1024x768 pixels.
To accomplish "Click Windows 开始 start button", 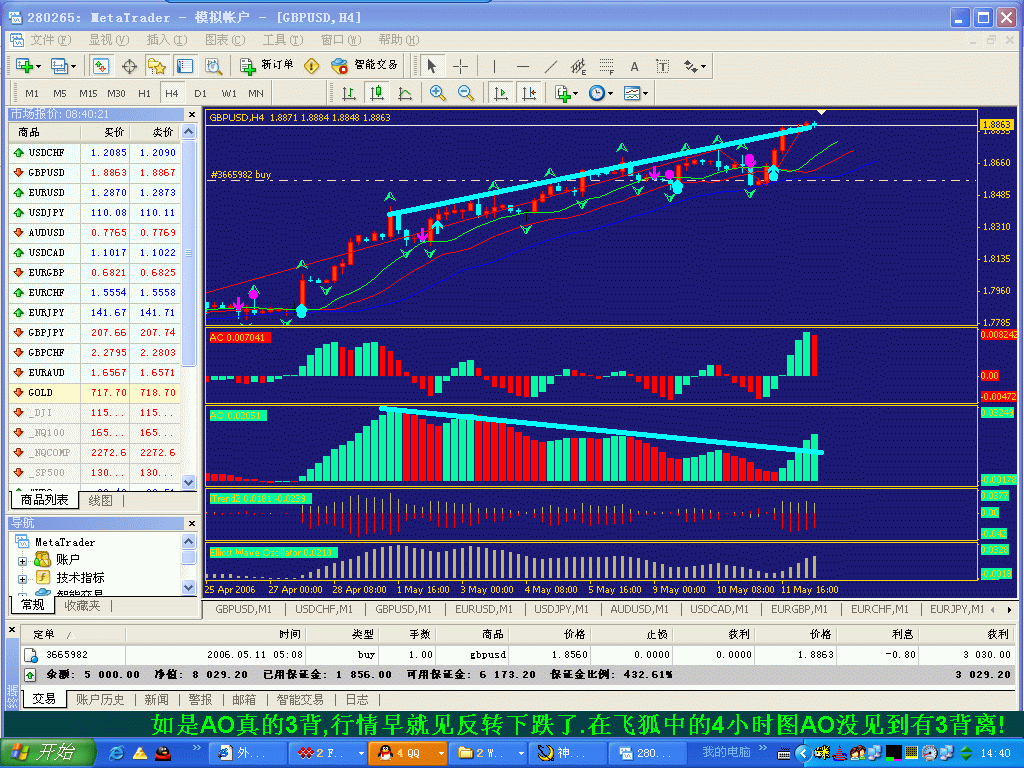I will [46, 752].
